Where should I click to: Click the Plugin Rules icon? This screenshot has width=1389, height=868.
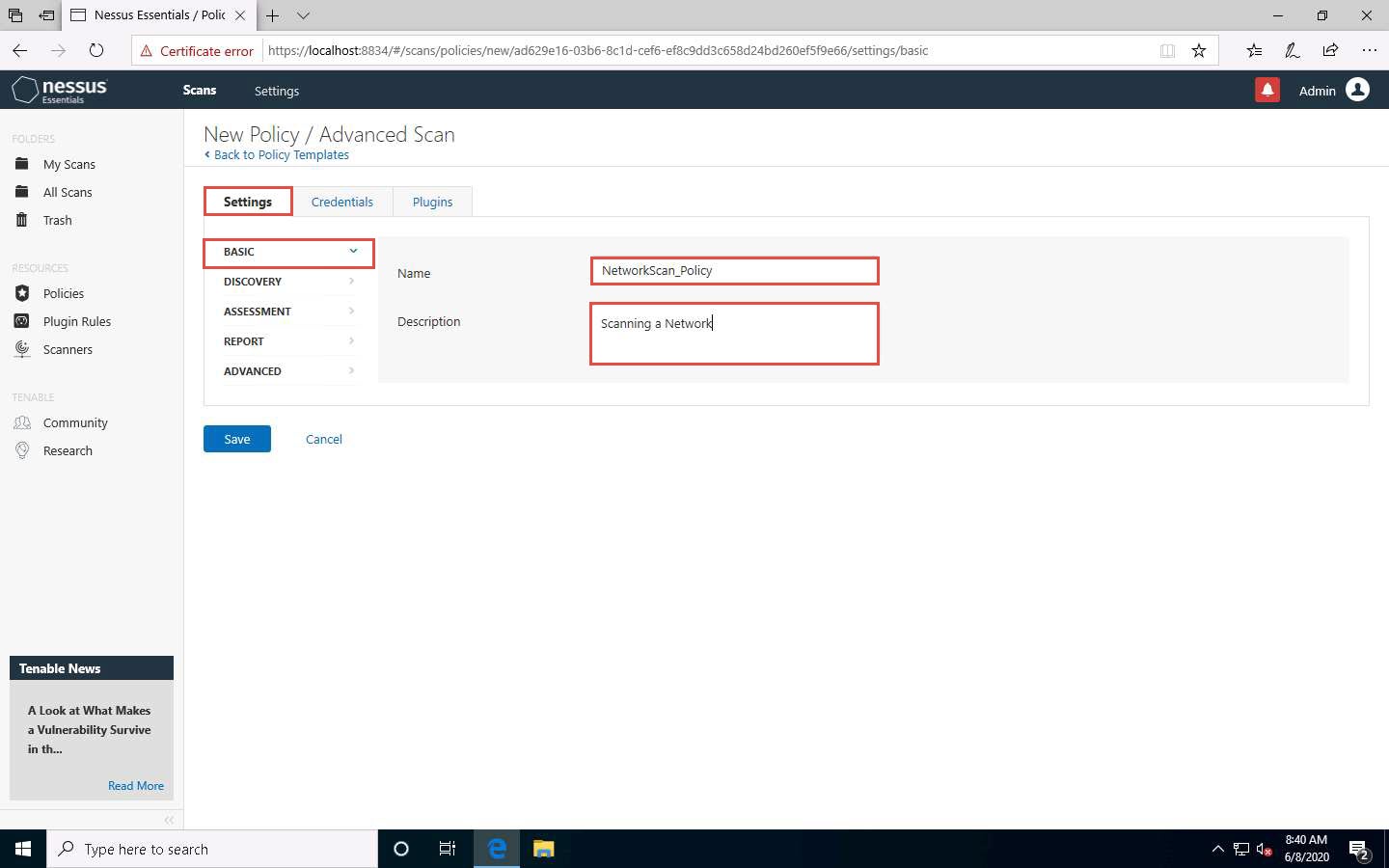pyautogui.click(x=22, y=321)
